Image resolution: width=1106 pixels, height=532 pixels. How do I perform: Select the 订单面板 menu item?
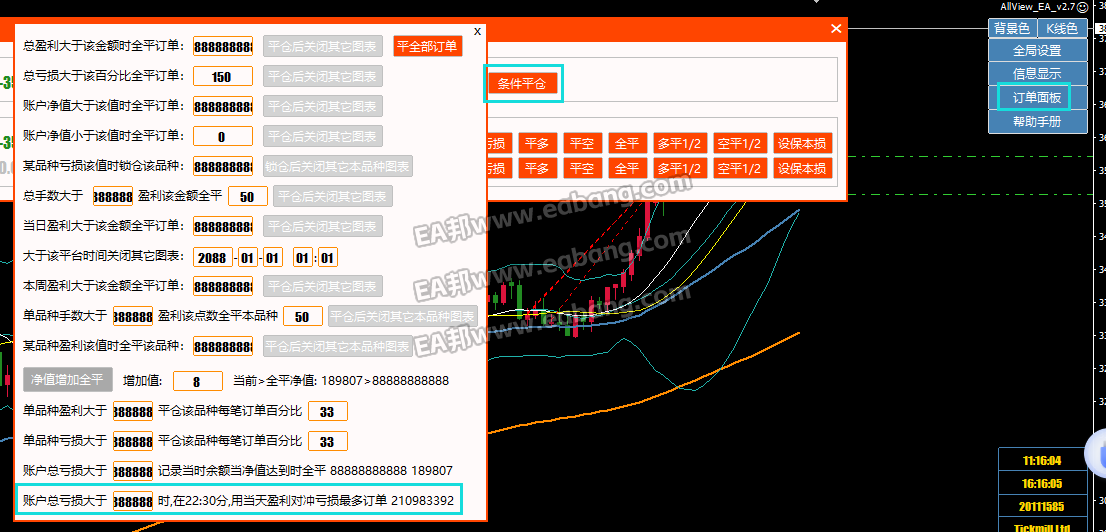(x=1036, y=98)
